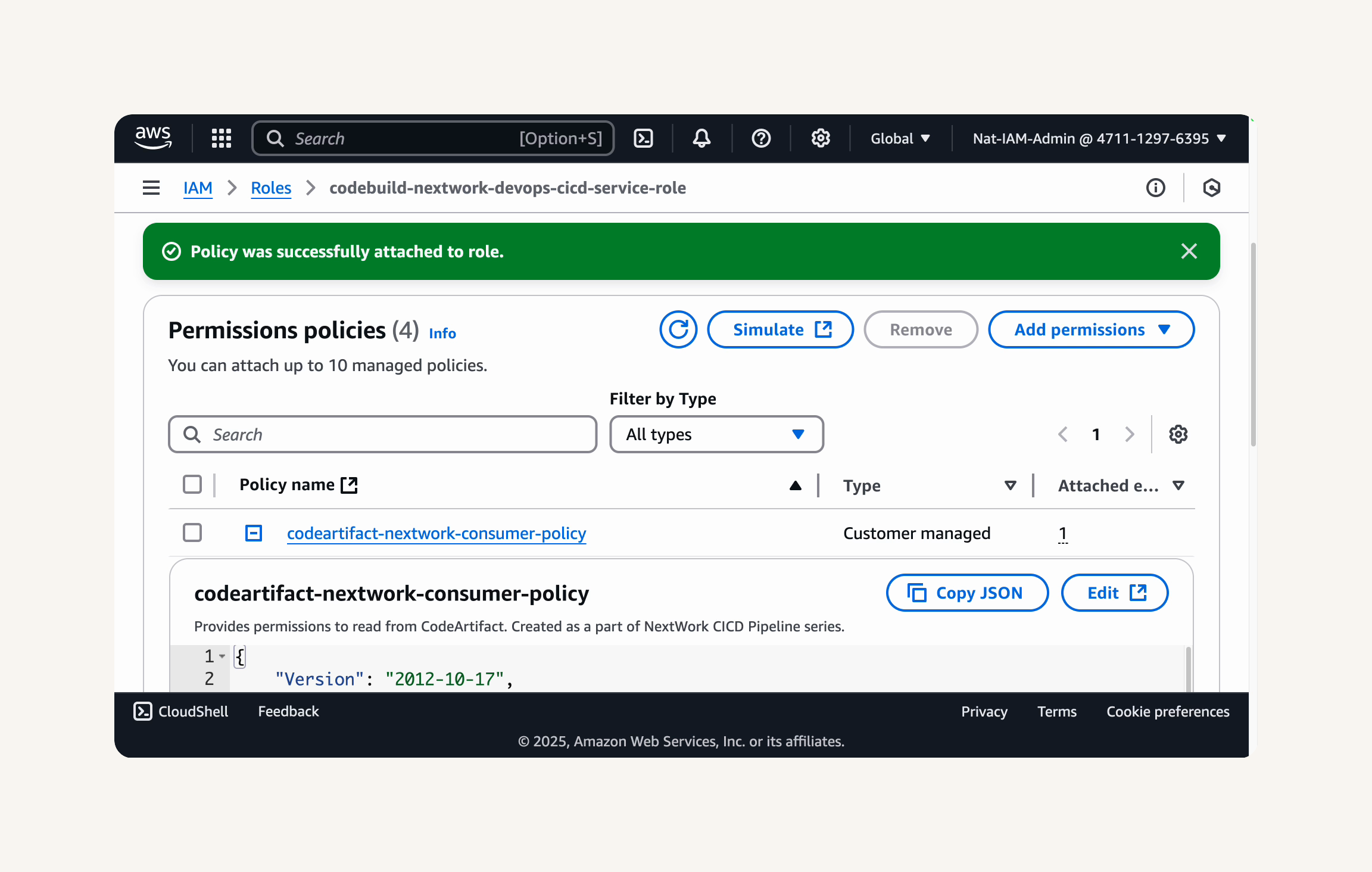
Task: Open the help question mark menu
Action: (x=761, y=138)
